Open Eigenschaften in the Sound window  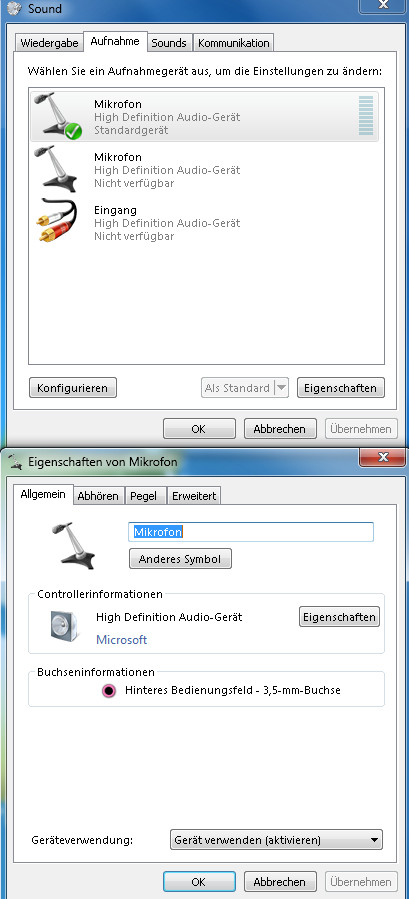click(x=341, y=388)
